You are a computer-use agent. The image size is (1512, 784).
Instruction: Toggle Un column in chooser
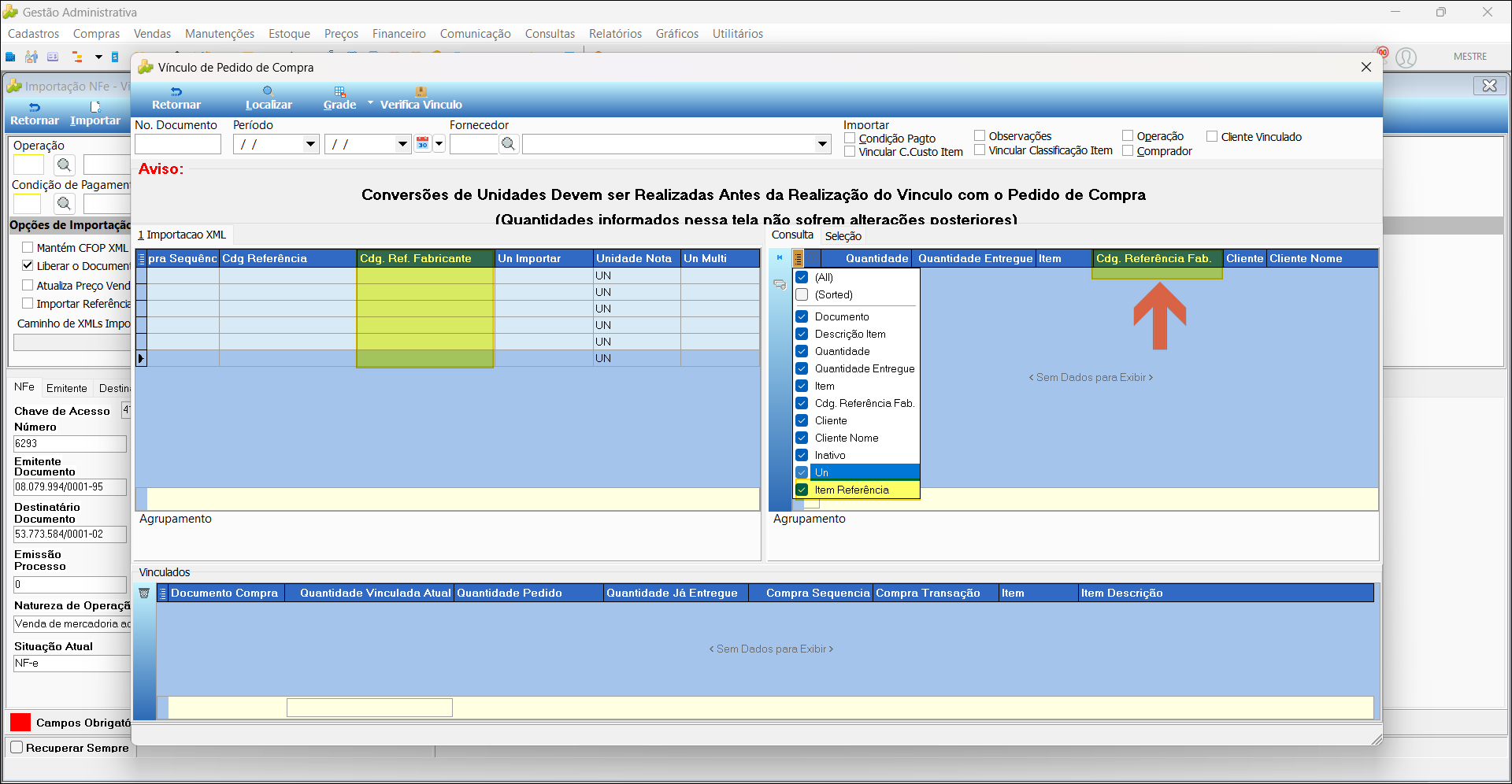tap(802, 472)
